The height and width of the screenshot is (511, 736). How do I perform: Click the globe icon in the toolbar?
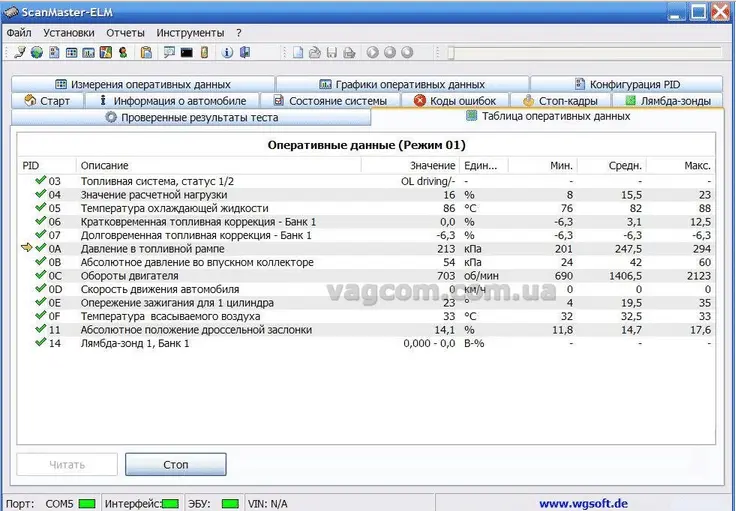[x=37, y=52]
